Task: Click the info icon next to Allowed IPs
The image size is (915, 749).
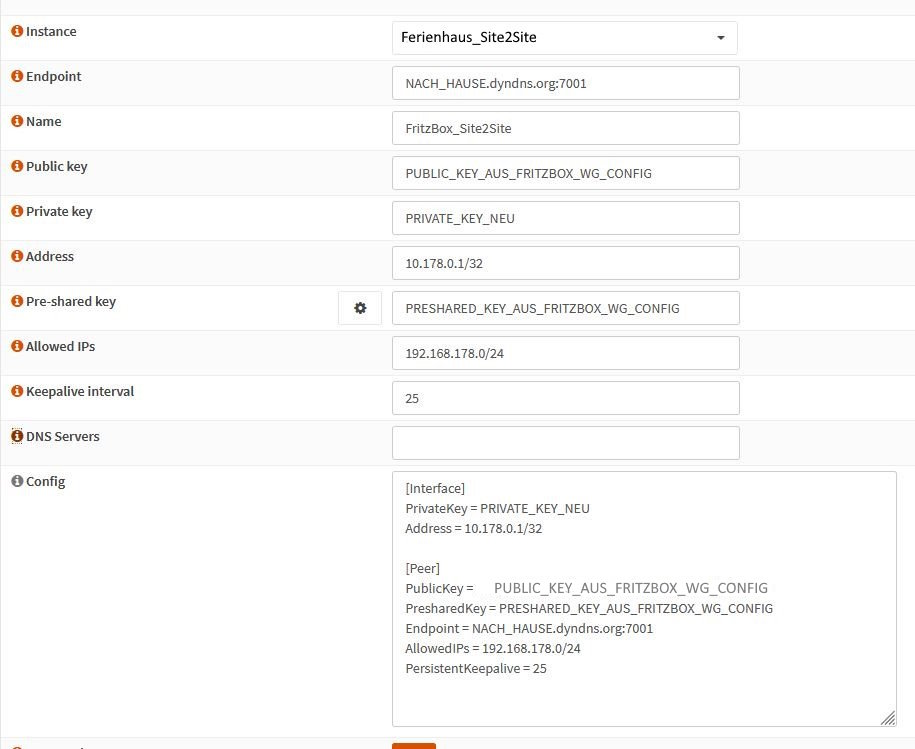Action: point(17,347)
